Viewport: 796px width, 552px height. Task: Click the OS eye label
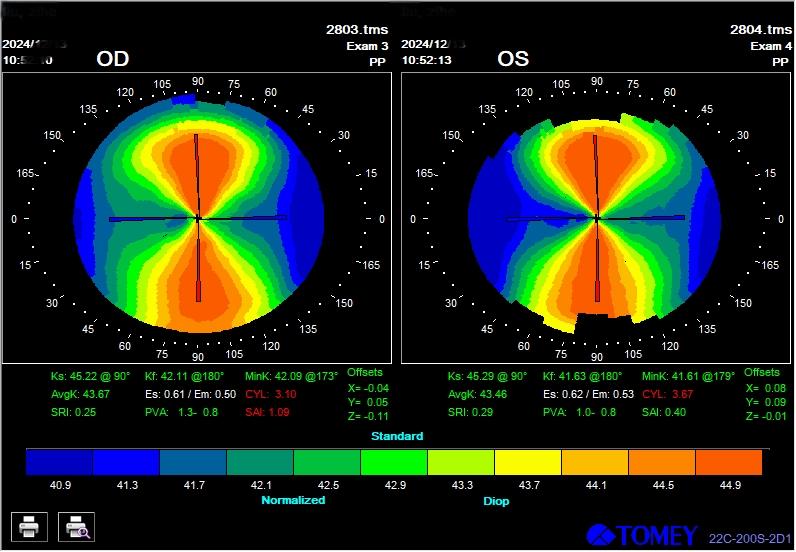click(x=512, y=59)
